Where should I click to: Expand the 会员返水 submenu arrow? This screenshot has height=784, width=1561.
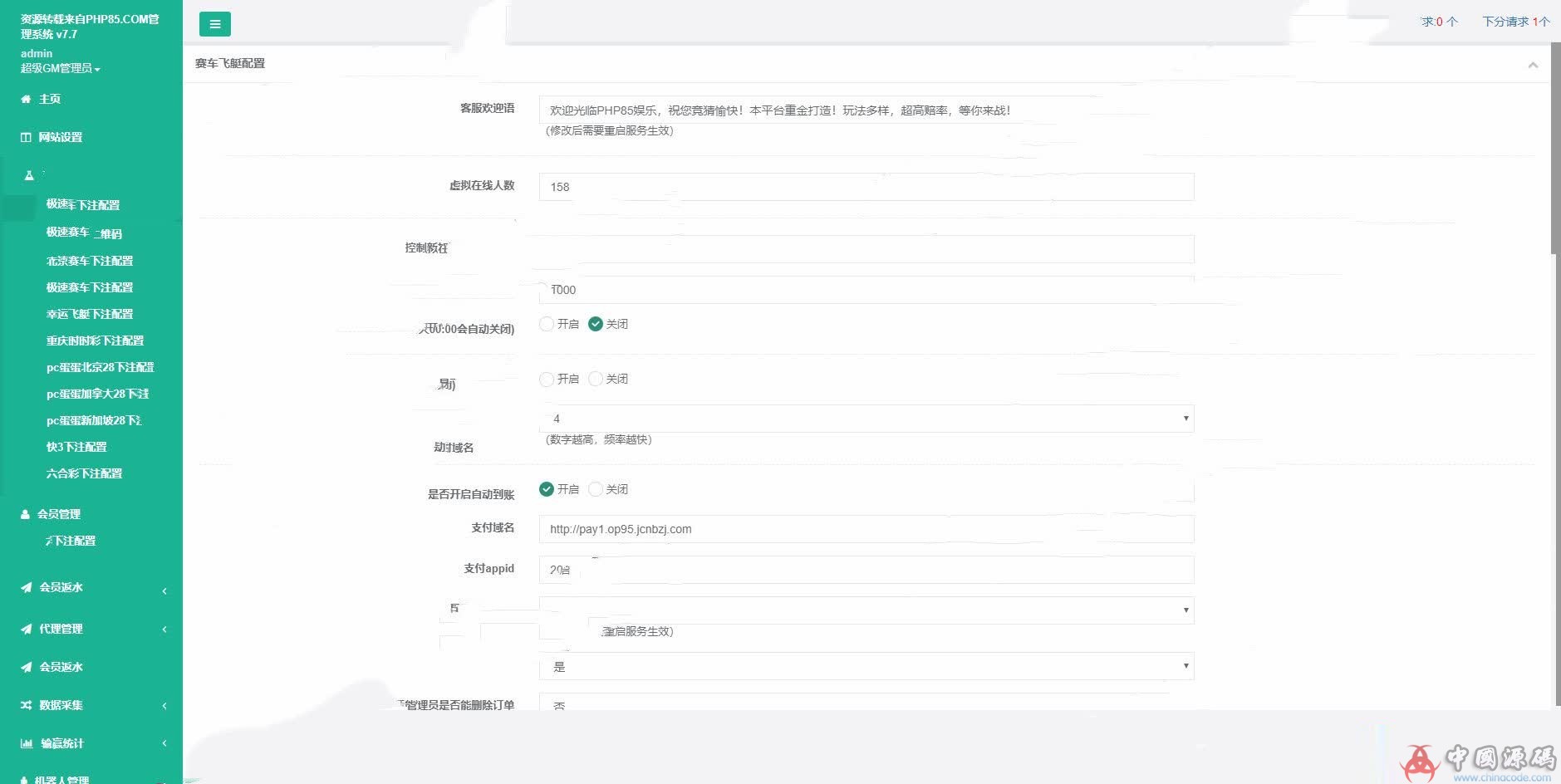coord(164,590)
